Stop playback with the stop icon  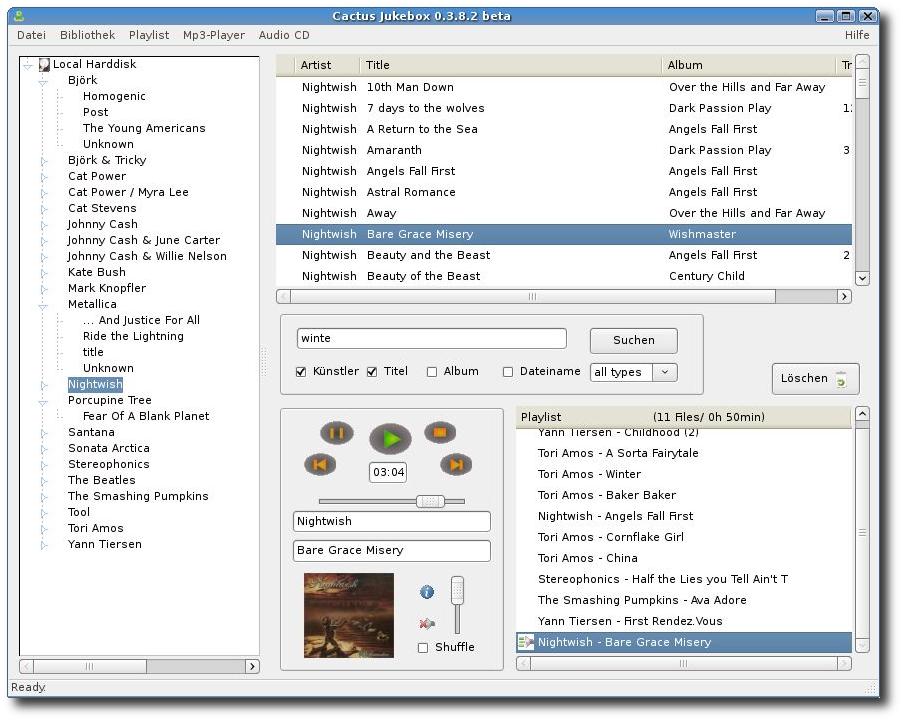440,432
